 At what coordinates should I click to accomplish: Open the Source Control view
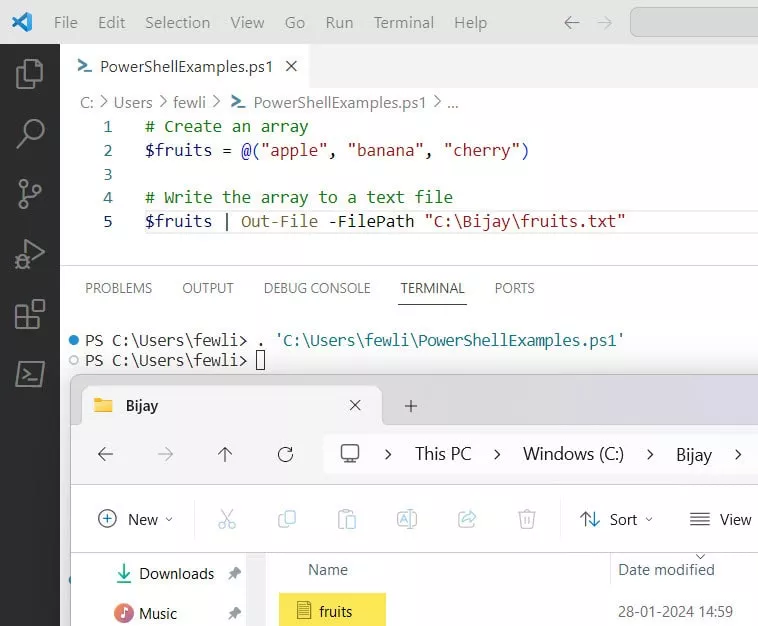30,194
